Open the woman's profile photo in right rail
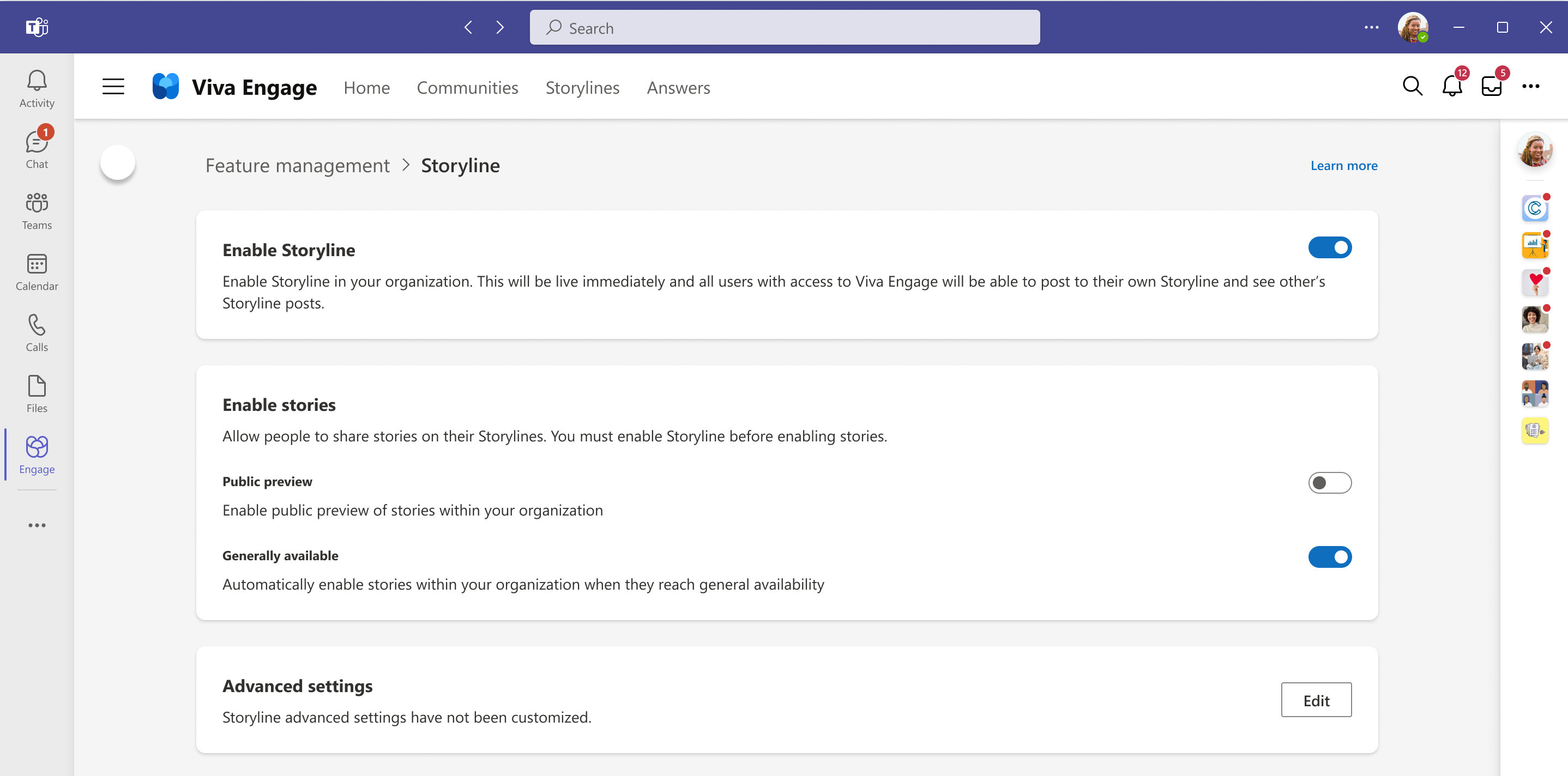 coord(1535,150)
